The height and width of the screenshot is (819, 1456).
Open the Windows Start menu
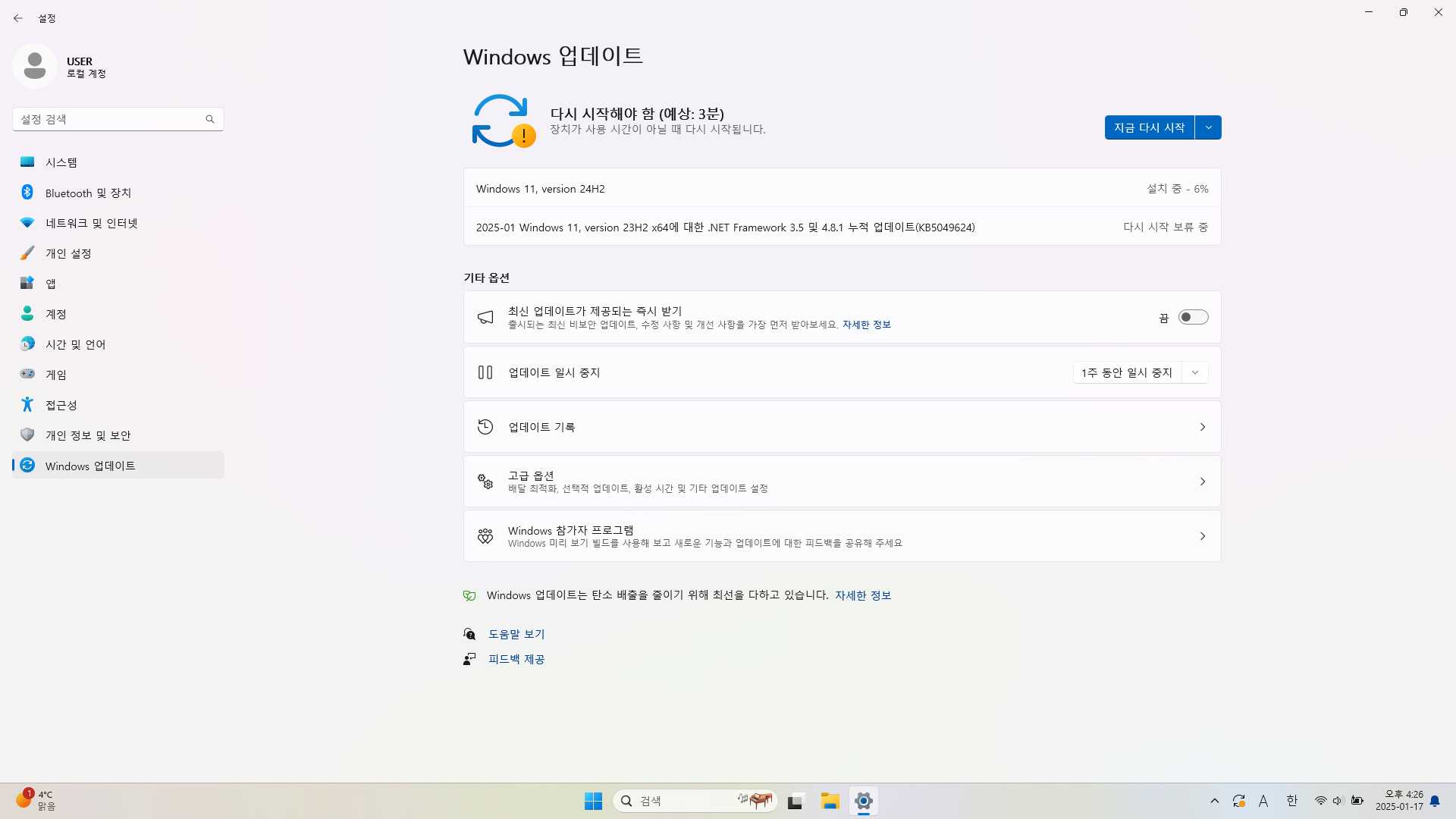593,801
